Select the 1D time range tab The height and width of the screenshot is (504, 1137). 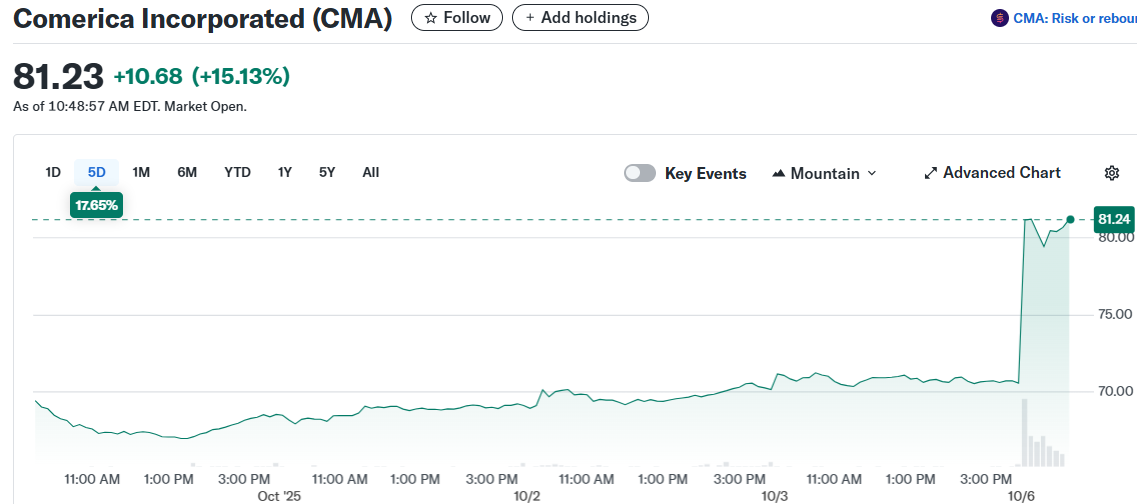(53, 172)
